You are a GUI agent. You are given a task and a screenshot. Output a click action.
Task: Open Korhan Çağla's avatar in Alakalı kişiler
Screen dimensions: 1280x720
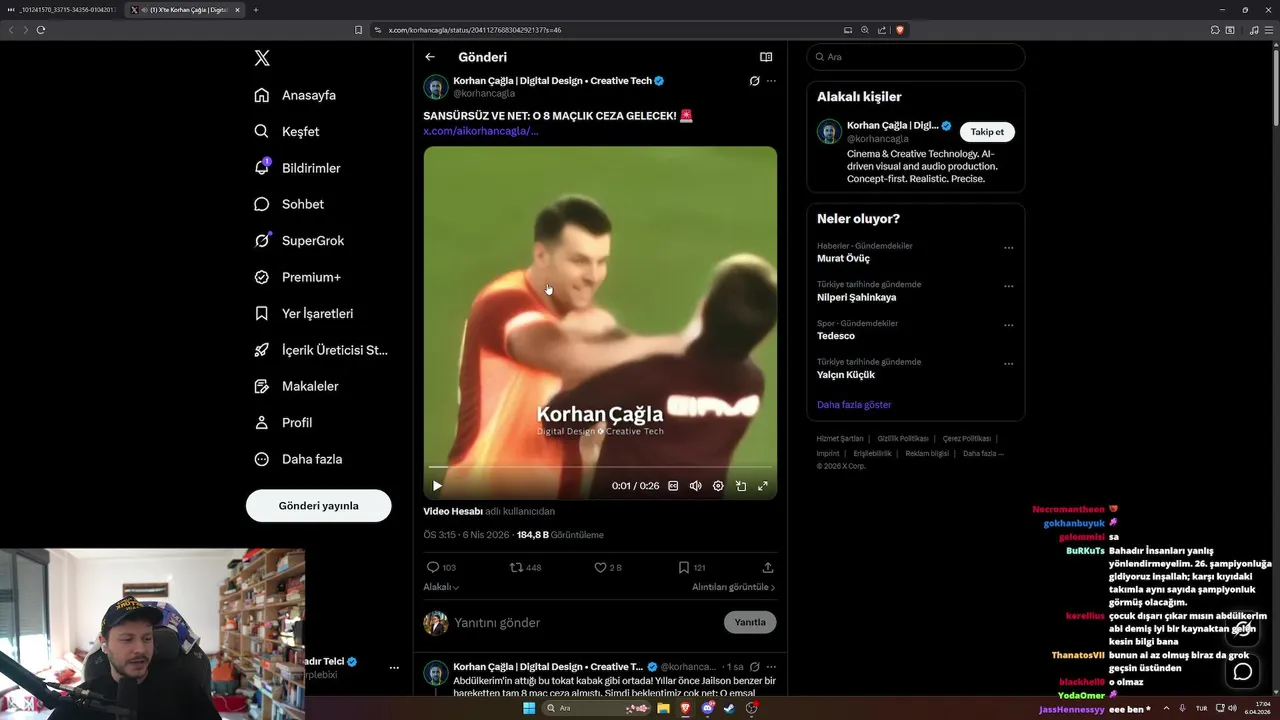(x=829, y=131)
